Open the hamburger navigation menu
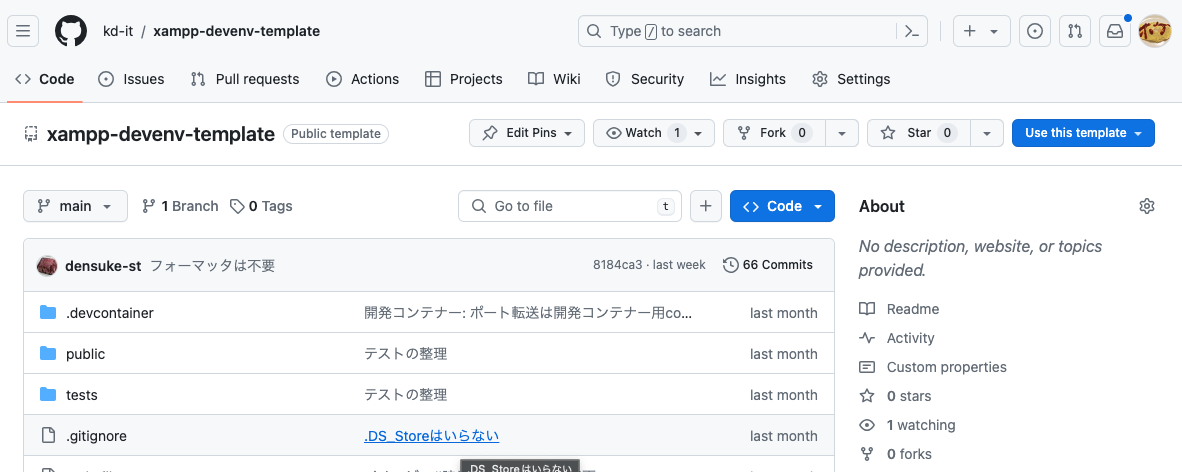This screenshot has width=1182, height=472. 23,31
